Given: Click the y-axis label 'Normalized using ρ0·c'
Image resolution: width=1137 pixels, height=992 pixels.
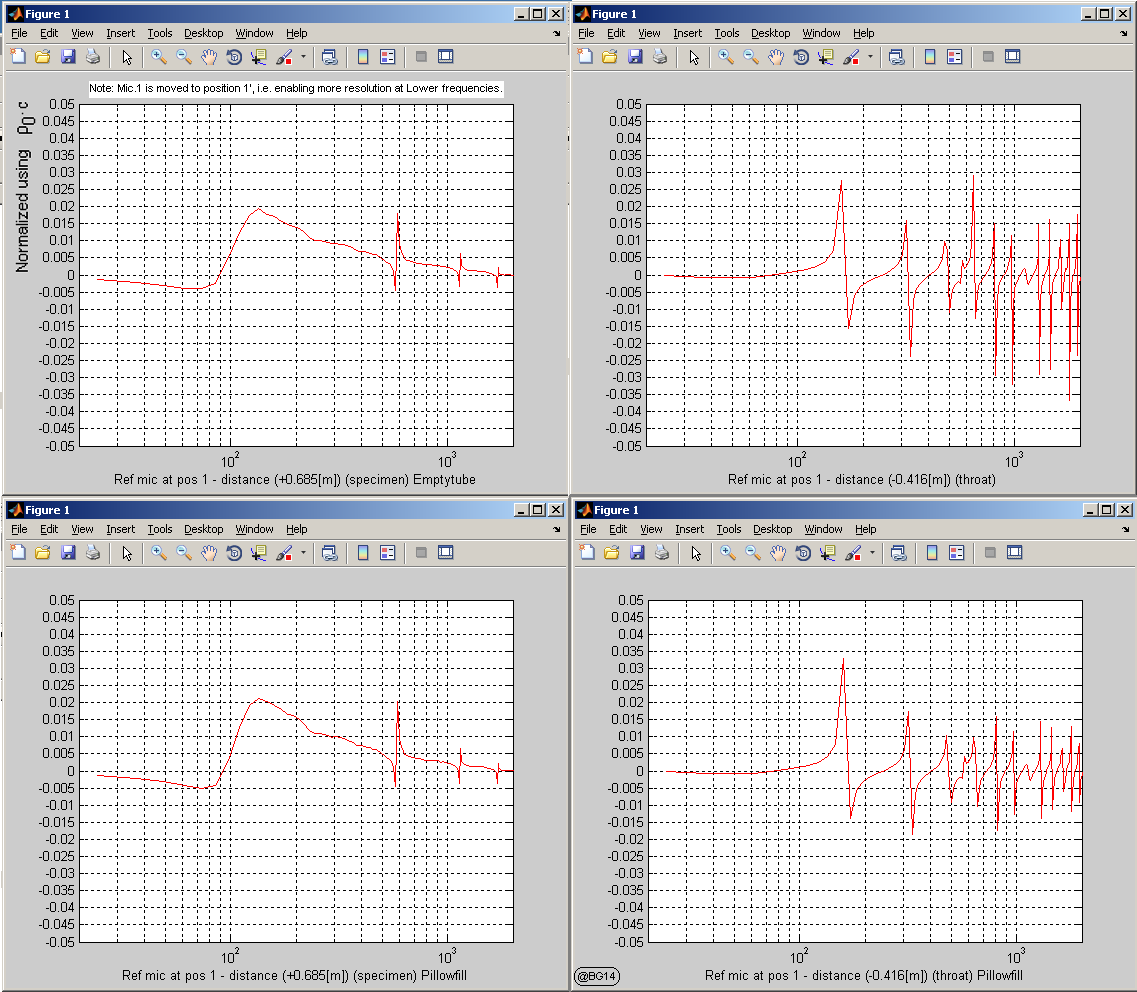Looking at the screenshot, I should tap(23, 187).
